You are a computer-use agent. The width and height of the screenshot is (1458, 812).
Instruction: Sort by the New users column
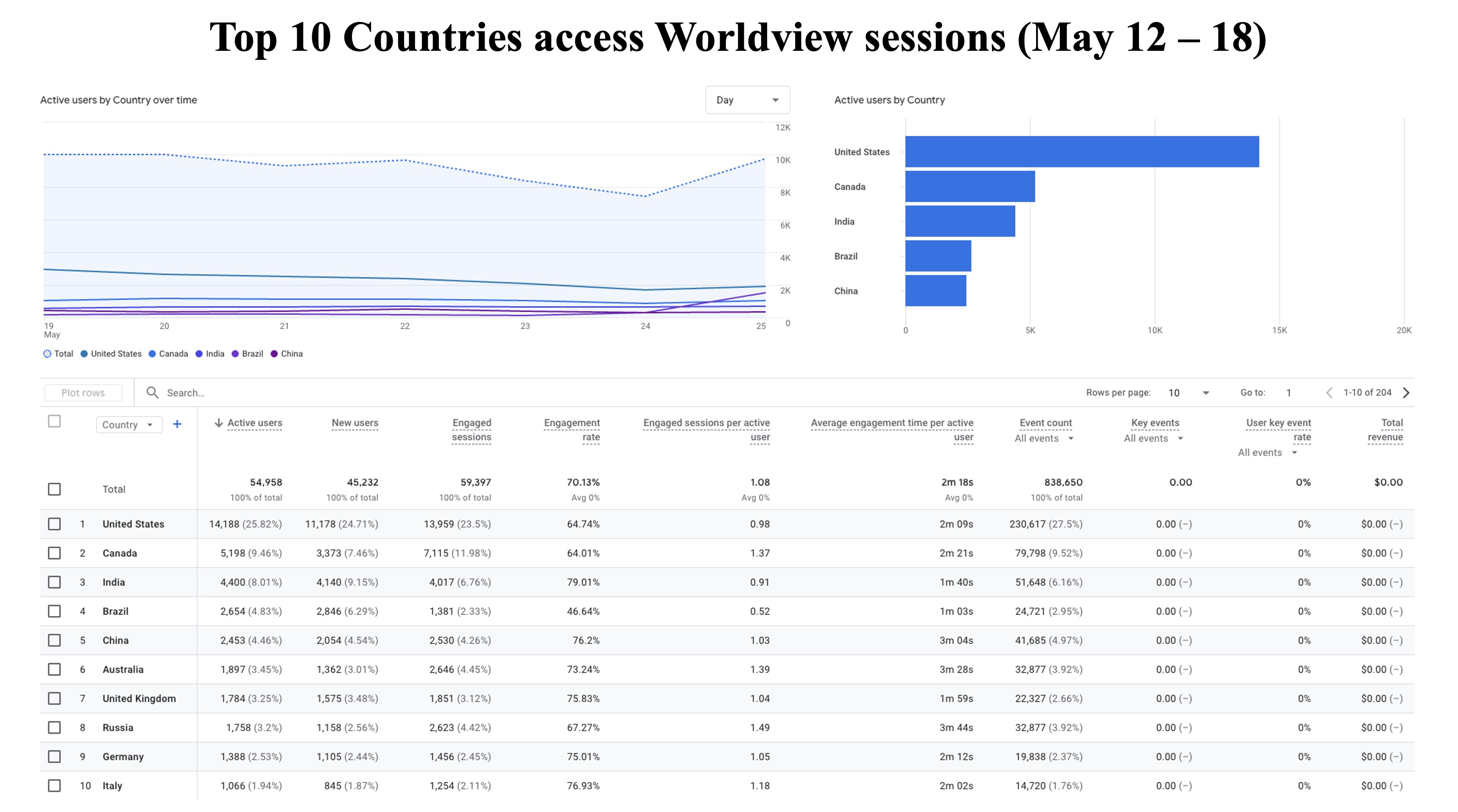click(x=355, y=423)
